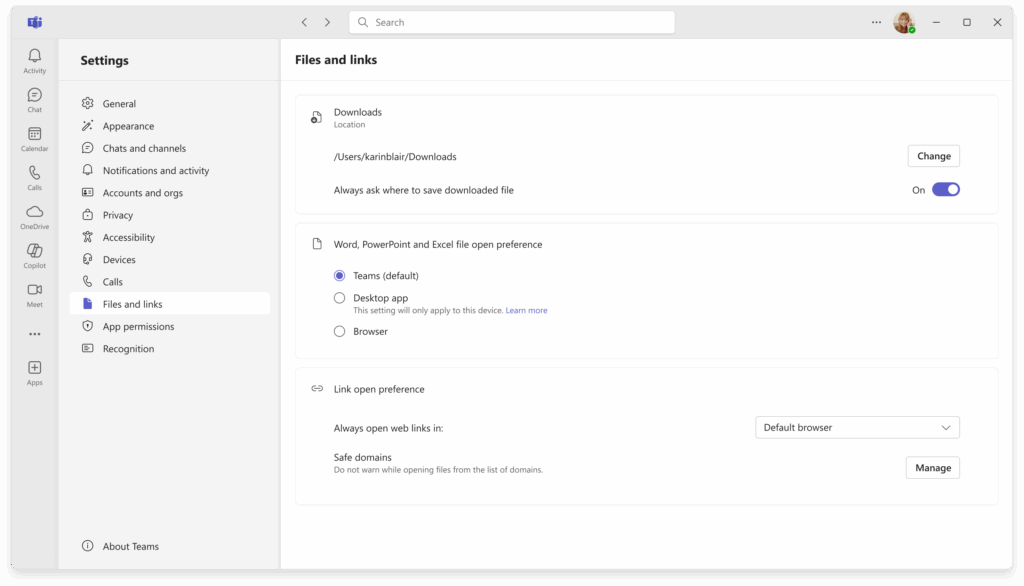Click the Privacy lock icon
The image size is (1024, 586).
coord(88,214)
